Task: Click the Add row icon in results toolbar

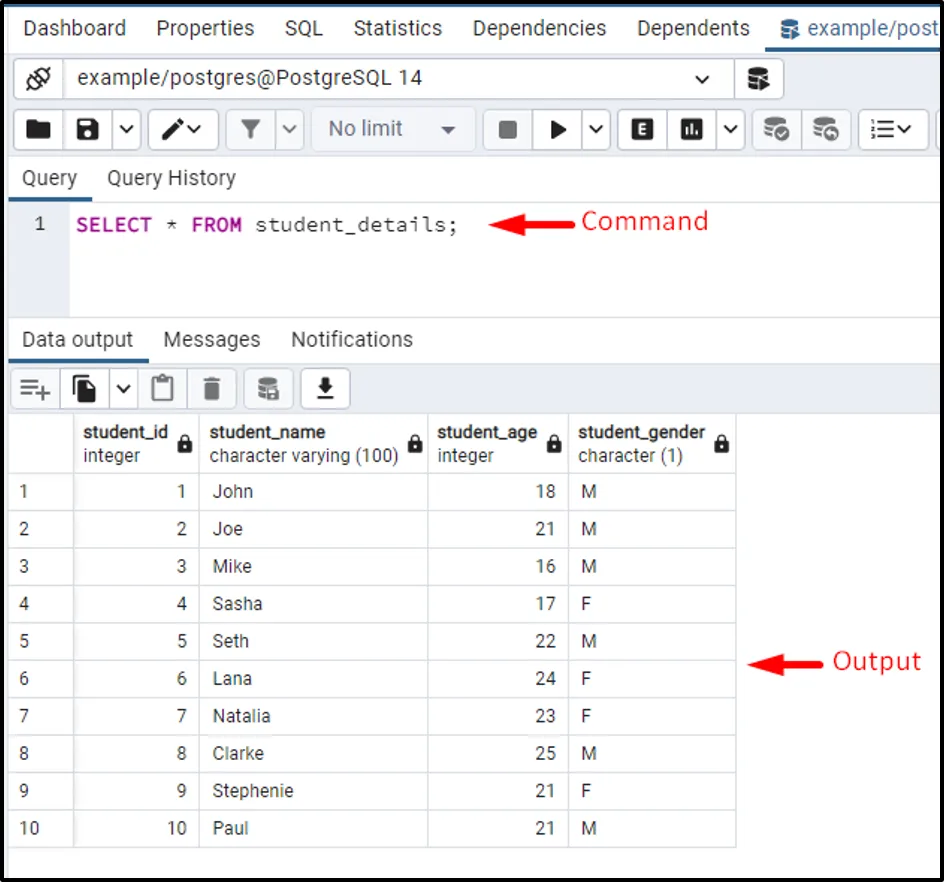Action: [x=35, y=389]
